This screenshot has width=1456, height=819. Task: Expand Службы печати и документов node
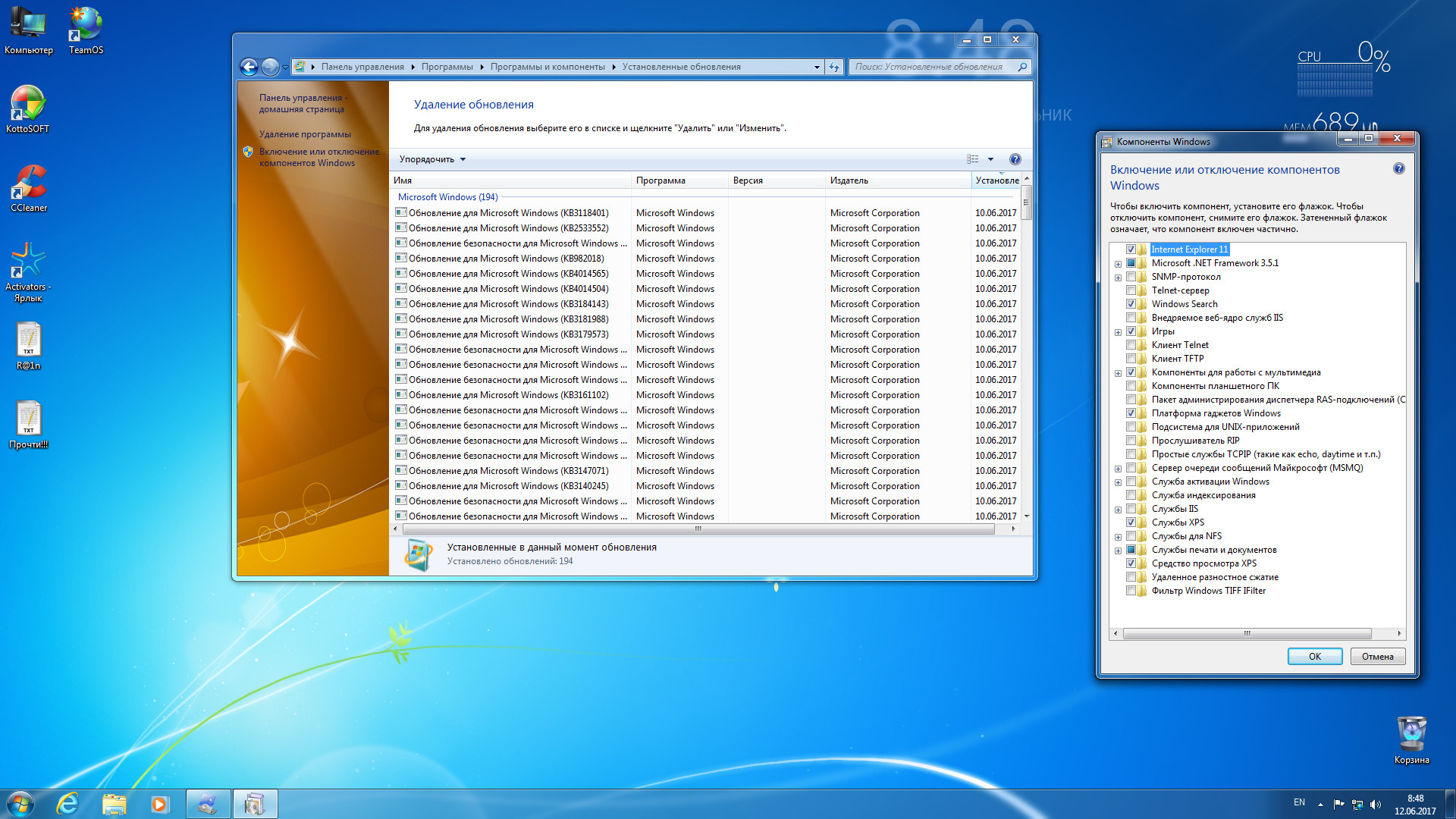1118,551
